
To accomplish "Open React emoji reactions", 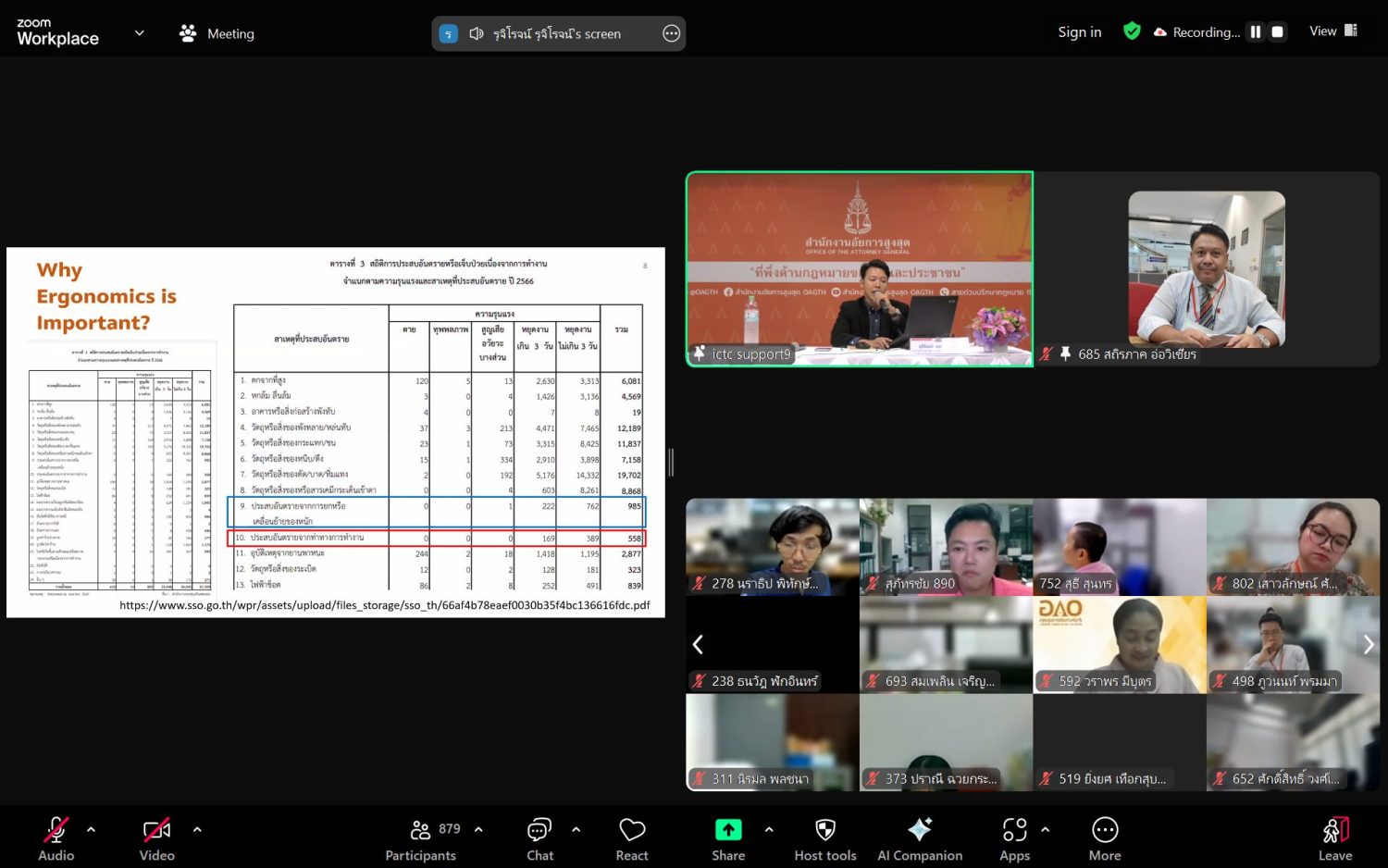I will tap(632, 838).
